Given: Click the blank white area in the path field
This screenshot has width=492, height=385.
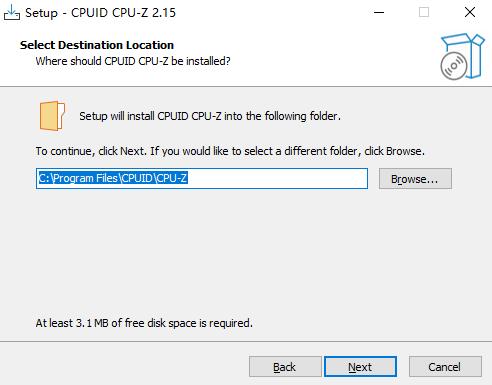Looking at the screenshot, I should [277, 179].
